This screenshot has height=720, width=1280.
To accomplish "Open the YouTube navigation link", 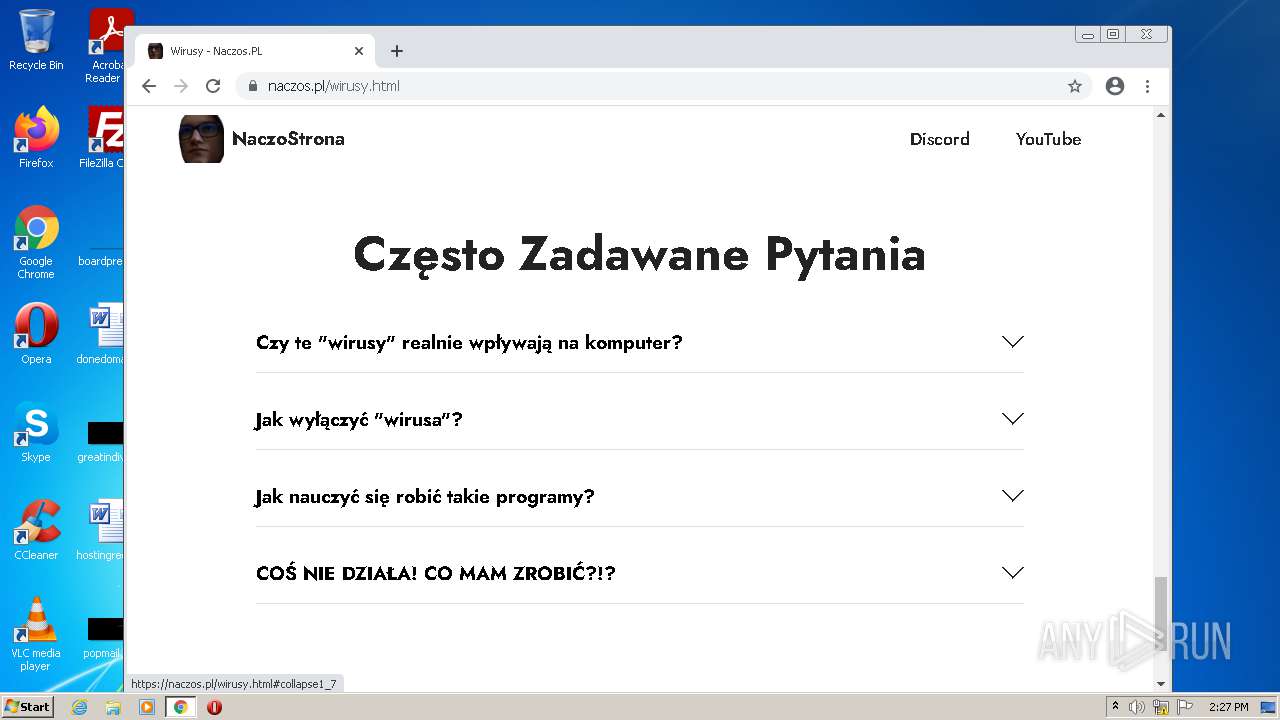I will pos(1048,139).
